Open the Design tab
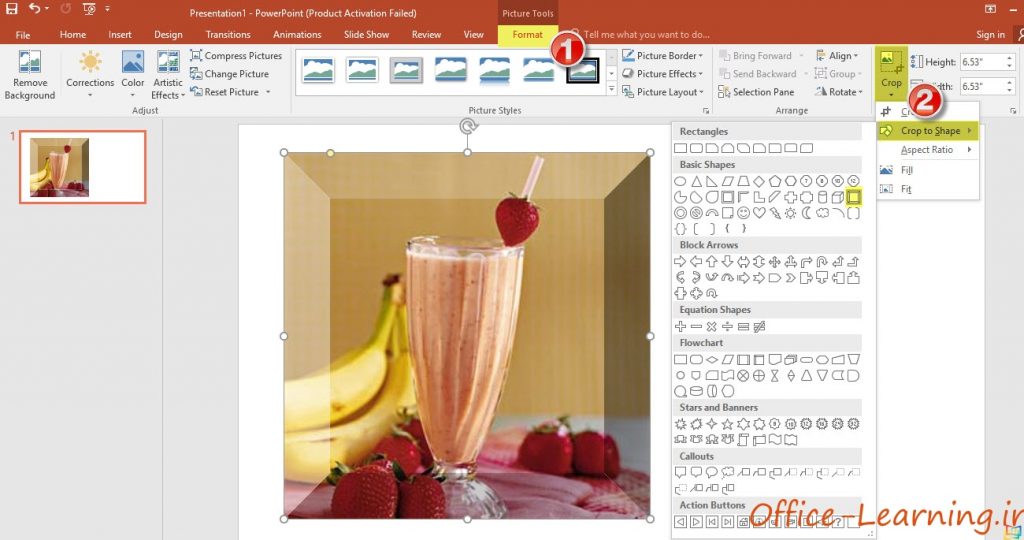Image resolution: width=1024 pixels, height=540 pixels. [168, 35]
